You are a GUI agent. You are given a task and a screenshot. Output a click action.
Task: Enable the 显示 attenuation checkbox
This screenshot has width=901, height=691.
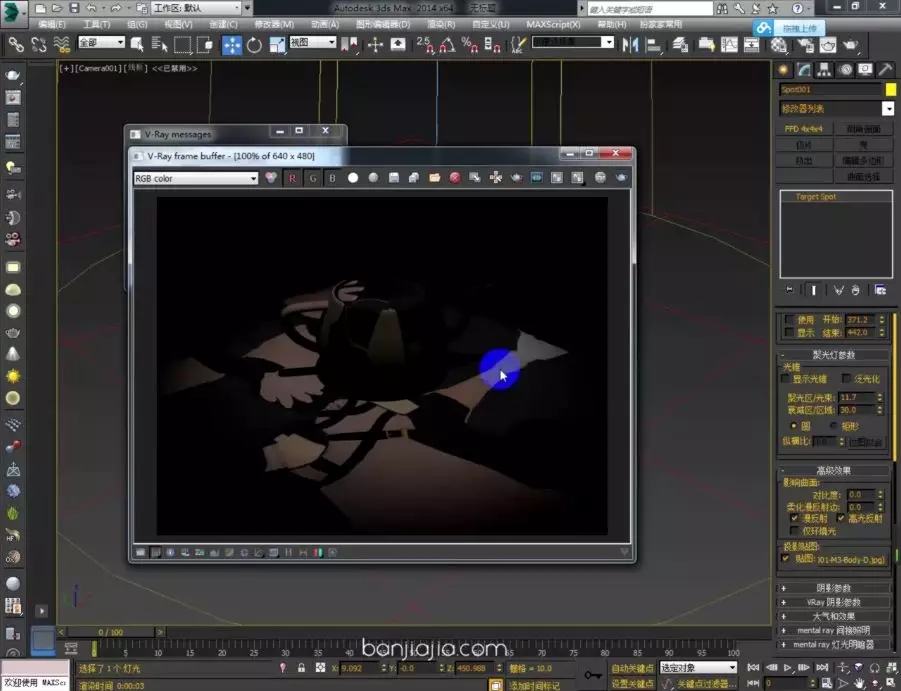789,333
